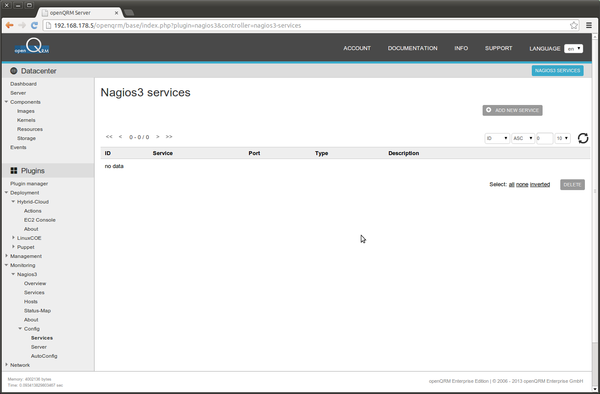Open the Documentation menu
The width and height of the screenshot is (600, 394).
tap(412, 48)
